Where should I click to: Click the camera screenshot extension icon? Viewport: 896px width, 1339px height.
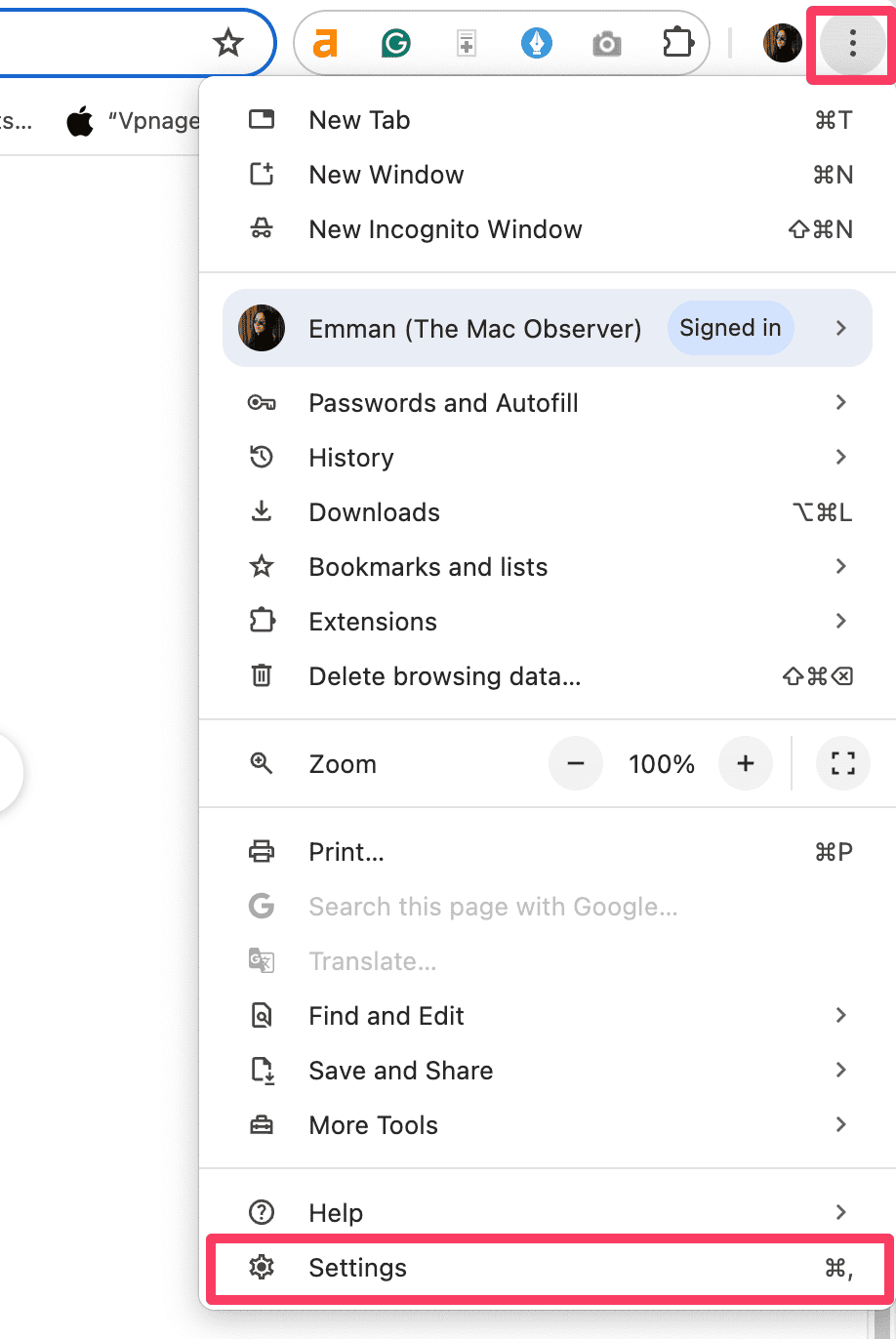tap(607, 44)
